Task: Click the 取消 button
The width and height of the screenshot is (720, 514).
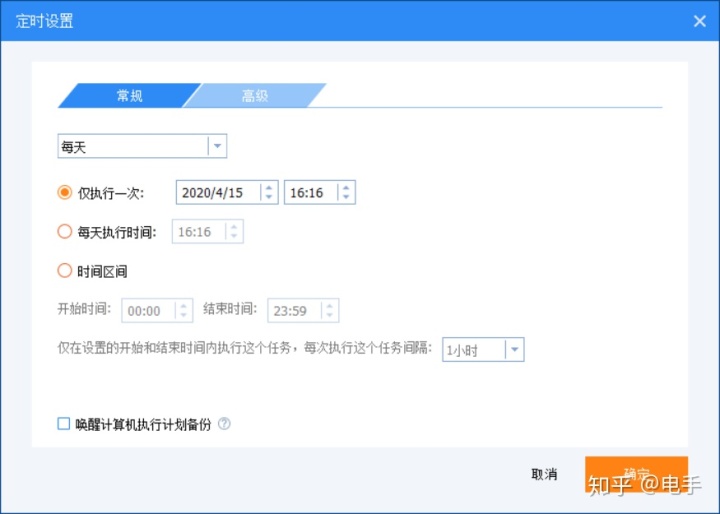Action: pyautogui.click(x=544, y=474)
